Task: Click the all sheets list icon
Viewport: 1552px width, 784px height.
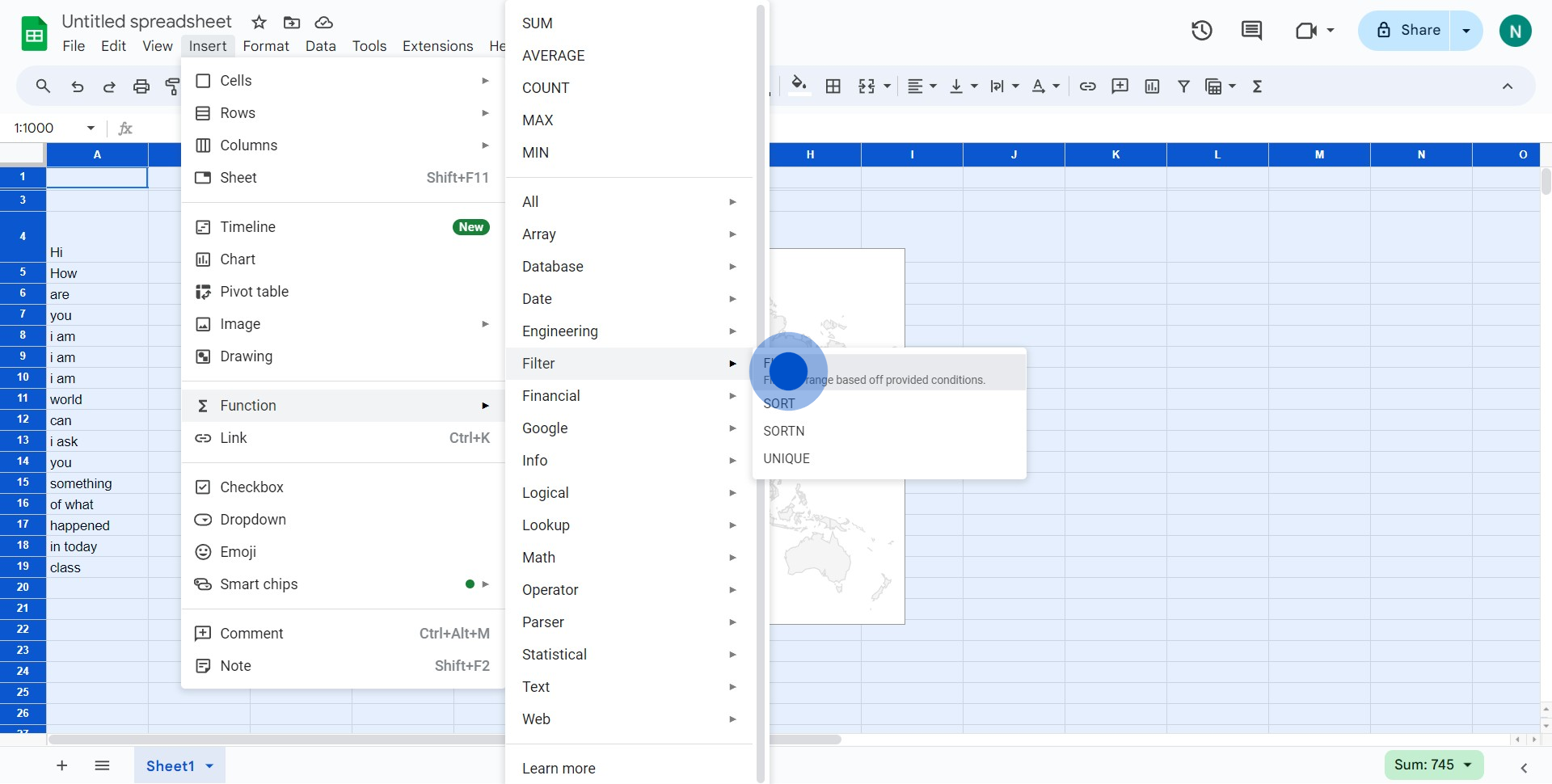Action: coord(102,765)
